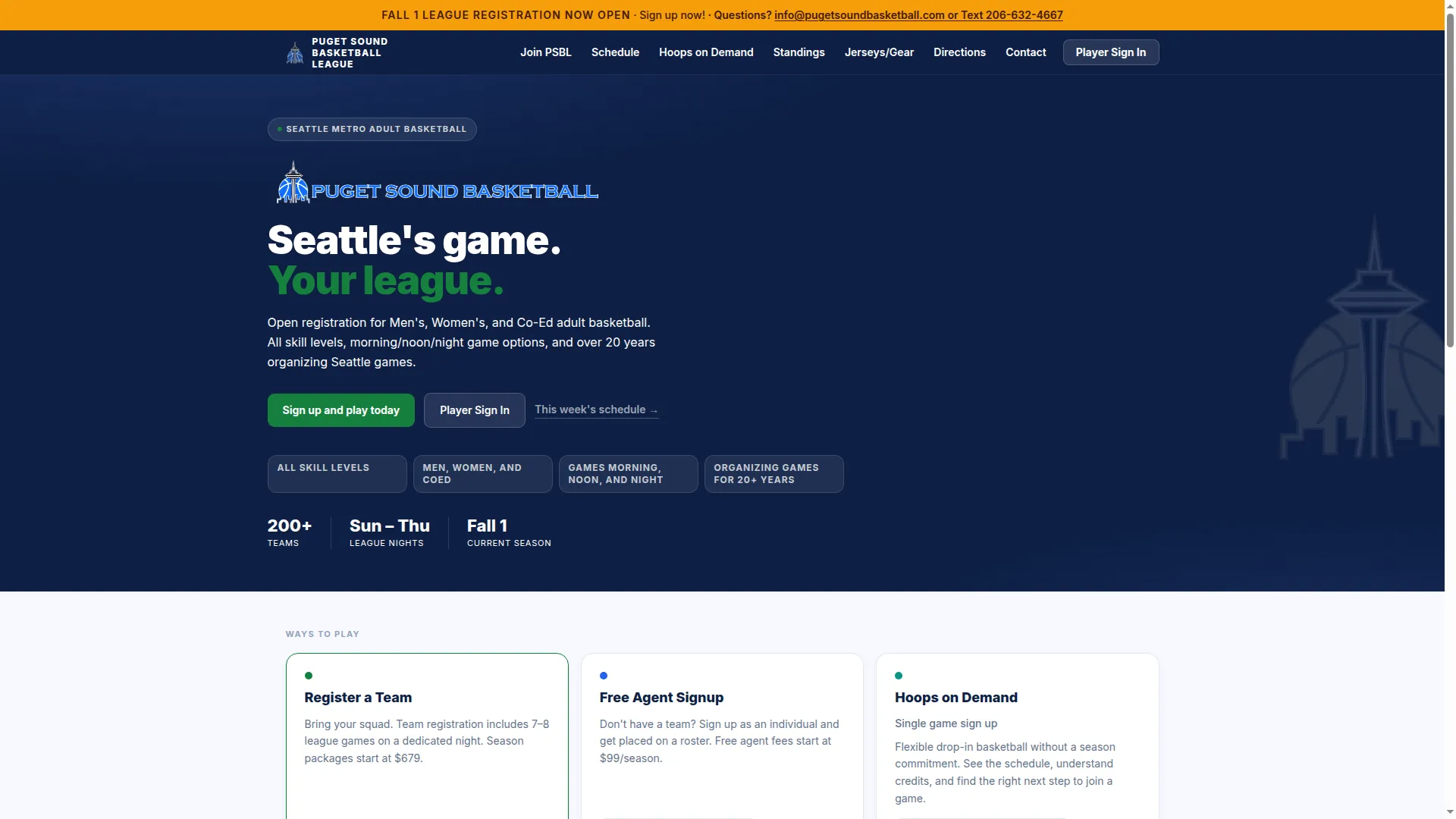Open the Contact nav link
1456x819 pixels.
1025,52
